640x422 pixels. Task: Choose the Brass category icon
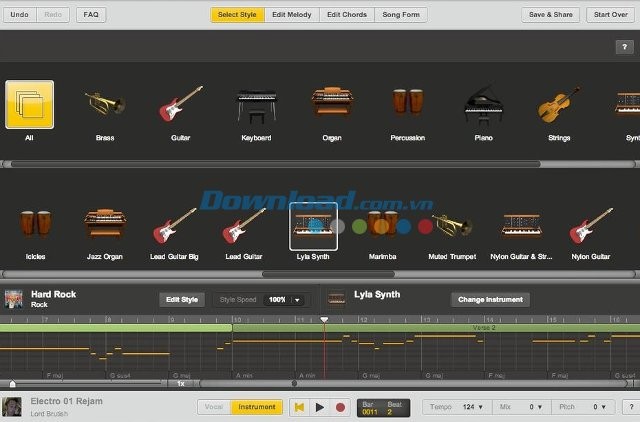point(105,104)
